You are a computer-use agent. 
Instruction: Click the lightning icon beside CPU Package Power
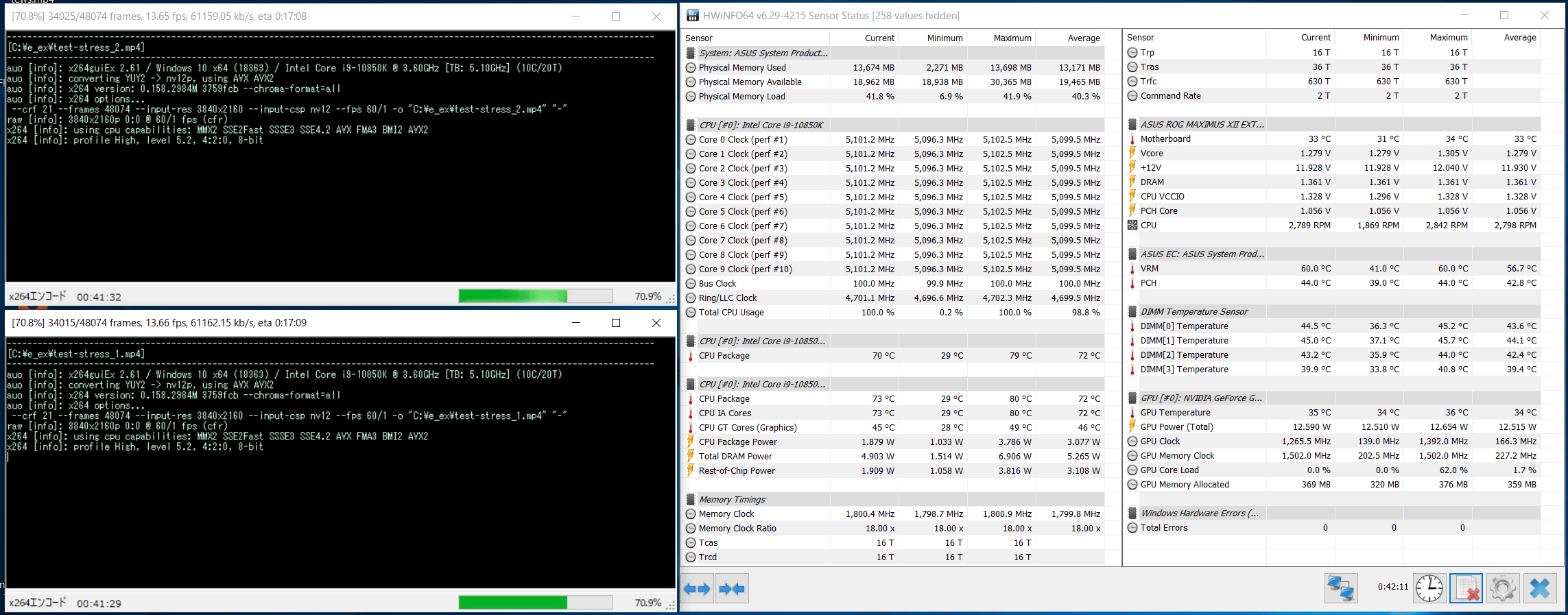(691, 442)
